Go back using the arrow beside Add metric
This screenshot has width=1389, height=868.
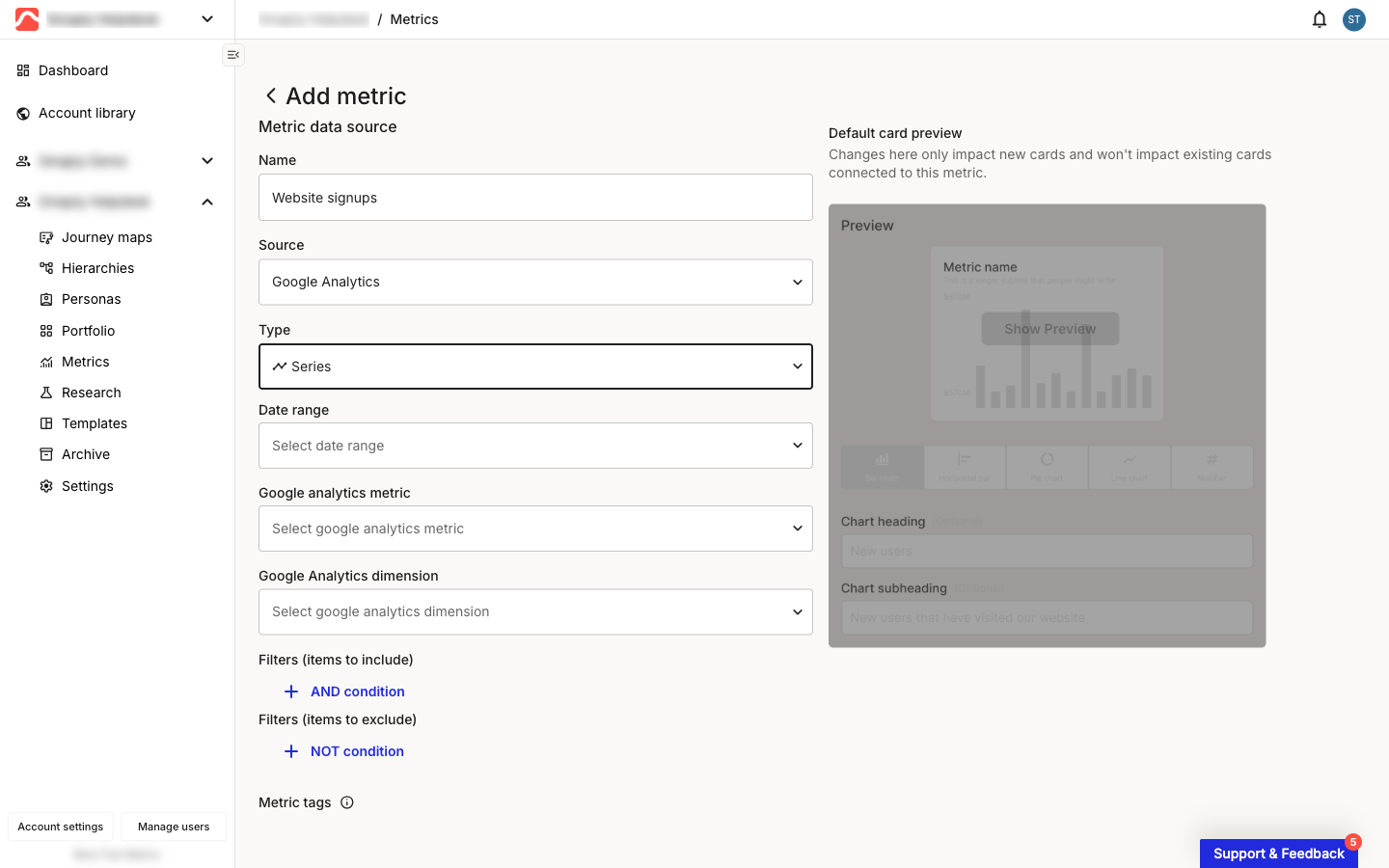pos(271,95)
